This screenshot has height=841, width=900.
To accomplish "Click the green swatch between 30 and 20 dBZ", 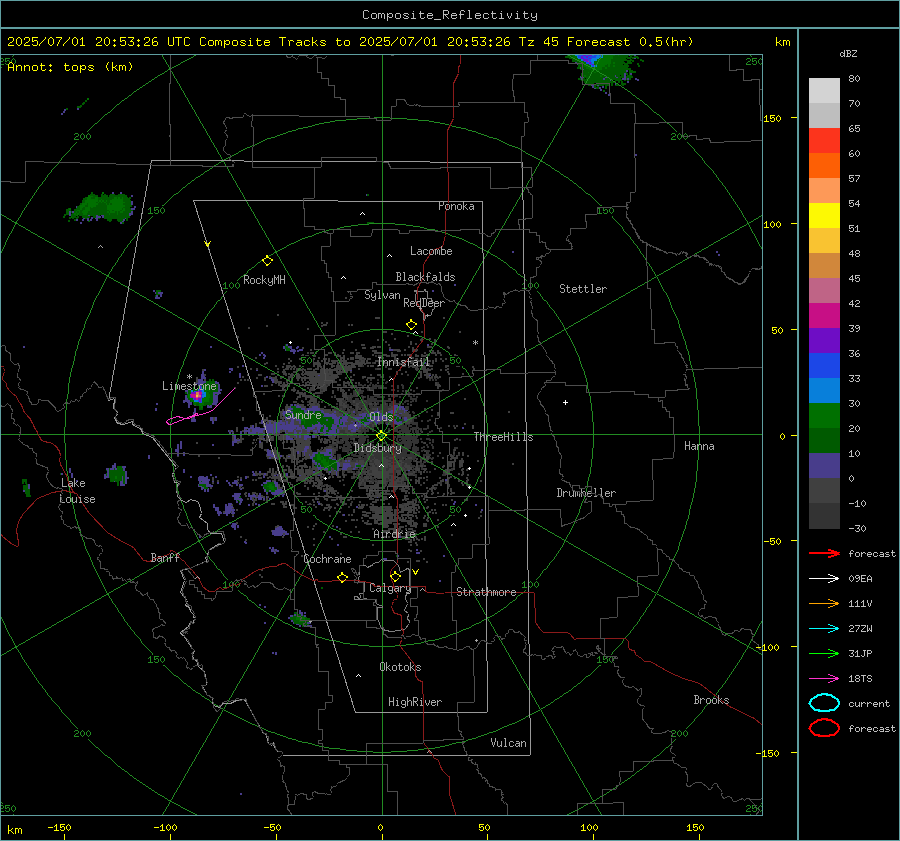I will tap(824, 416).
